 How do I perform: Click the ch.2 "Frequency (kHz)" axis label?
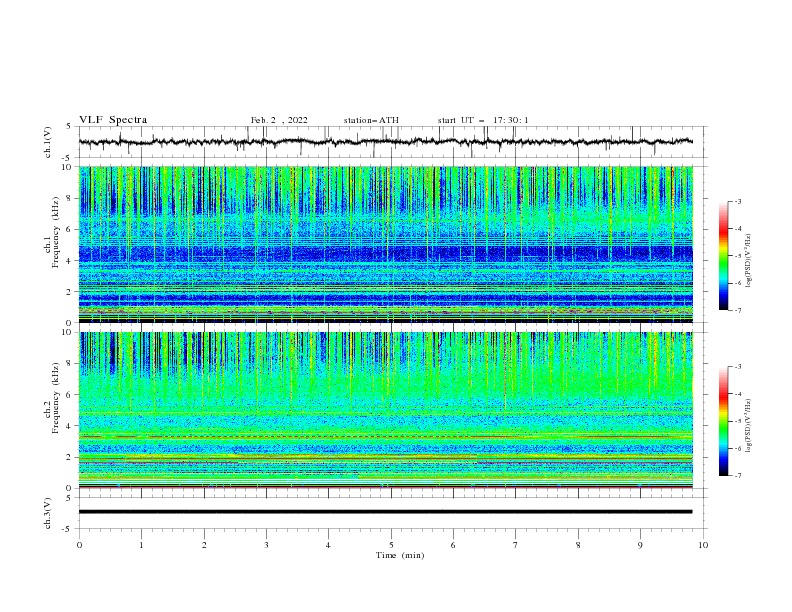point(55,398)
